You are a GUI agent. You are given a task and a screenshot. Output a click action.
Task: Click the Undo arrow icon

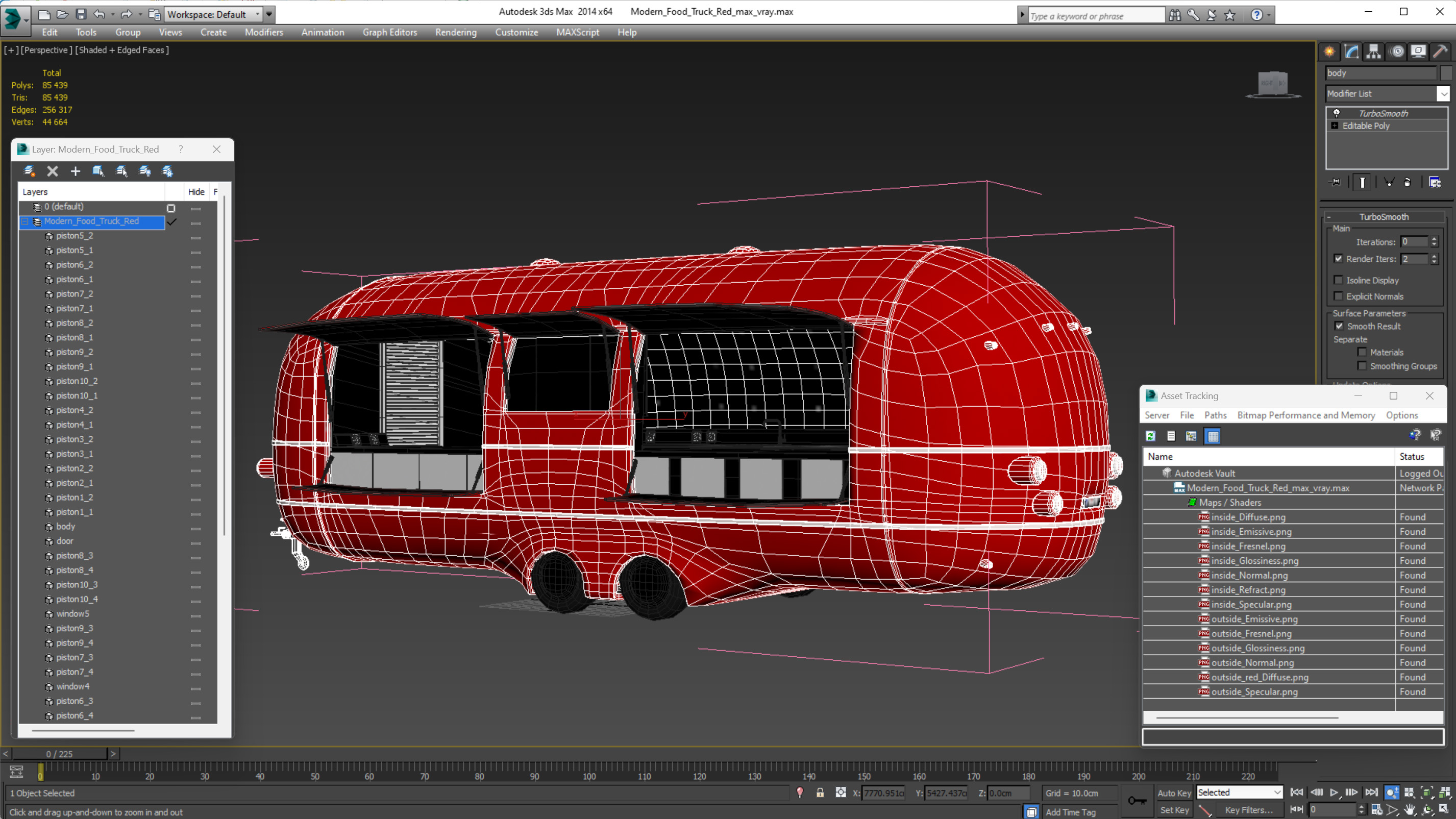coord(99,14)
